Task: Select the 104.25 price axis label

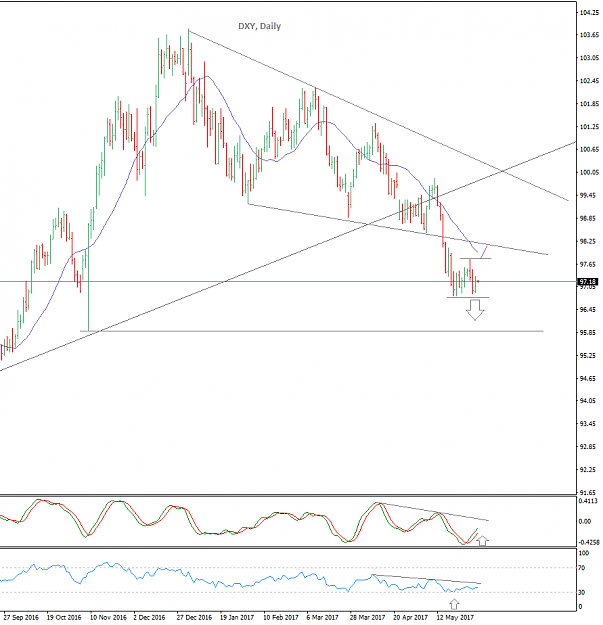Action: 589,13
